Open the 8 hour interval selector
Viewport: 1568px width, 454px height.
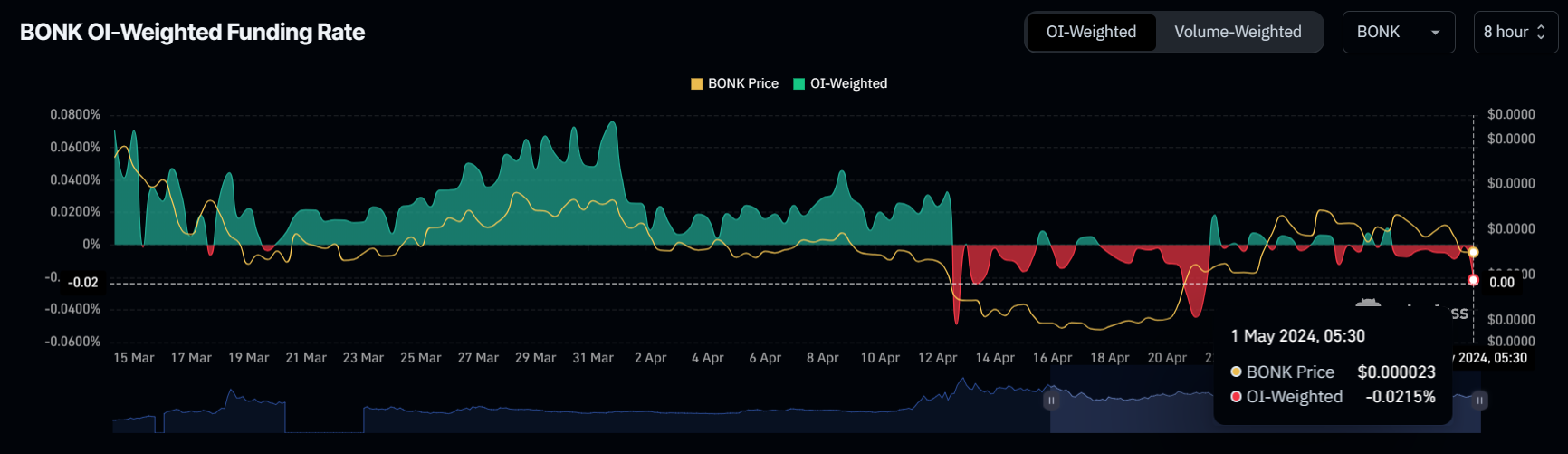(x=1515, y=32)
